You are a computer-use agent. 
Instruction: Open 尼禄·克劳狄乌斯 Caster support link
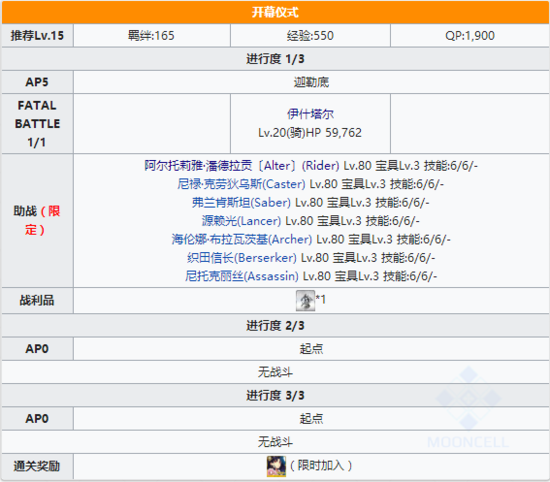click(241, 184)
